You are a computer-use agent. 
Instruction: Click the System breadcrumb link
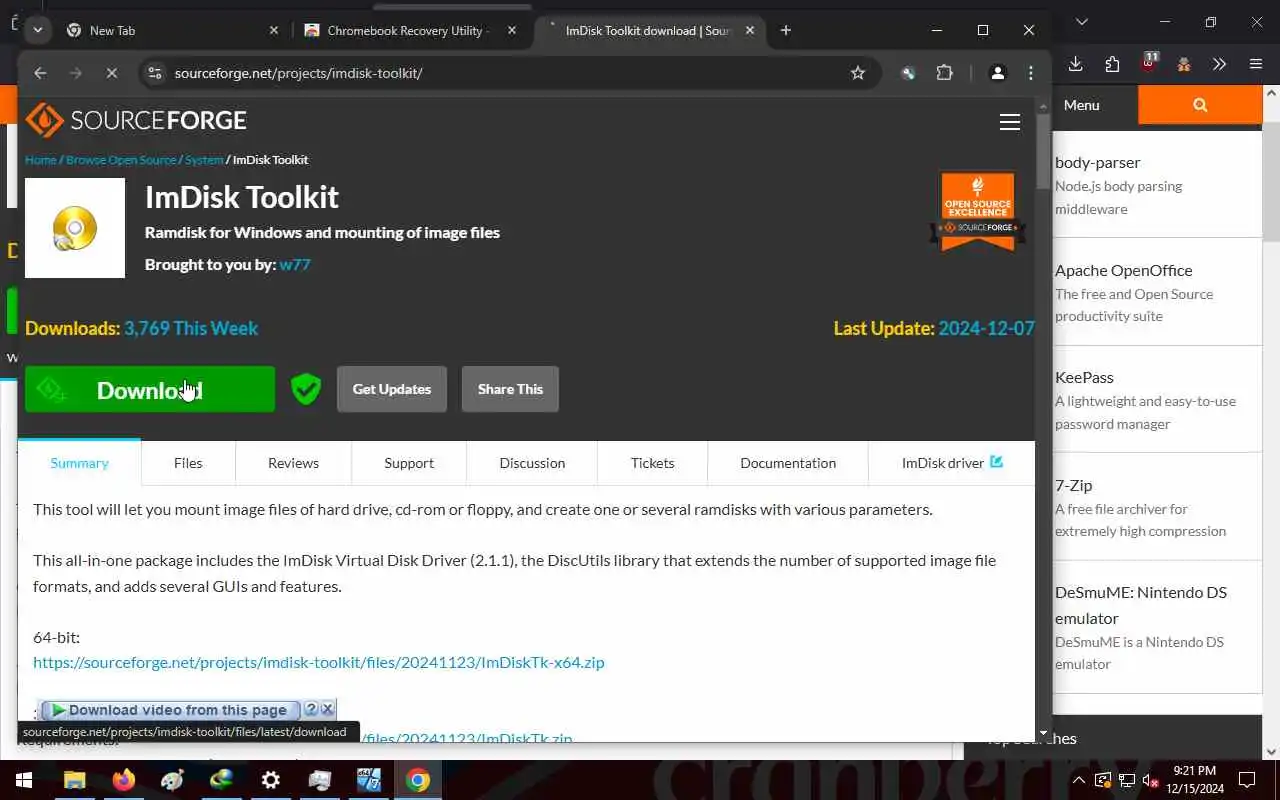204,160
